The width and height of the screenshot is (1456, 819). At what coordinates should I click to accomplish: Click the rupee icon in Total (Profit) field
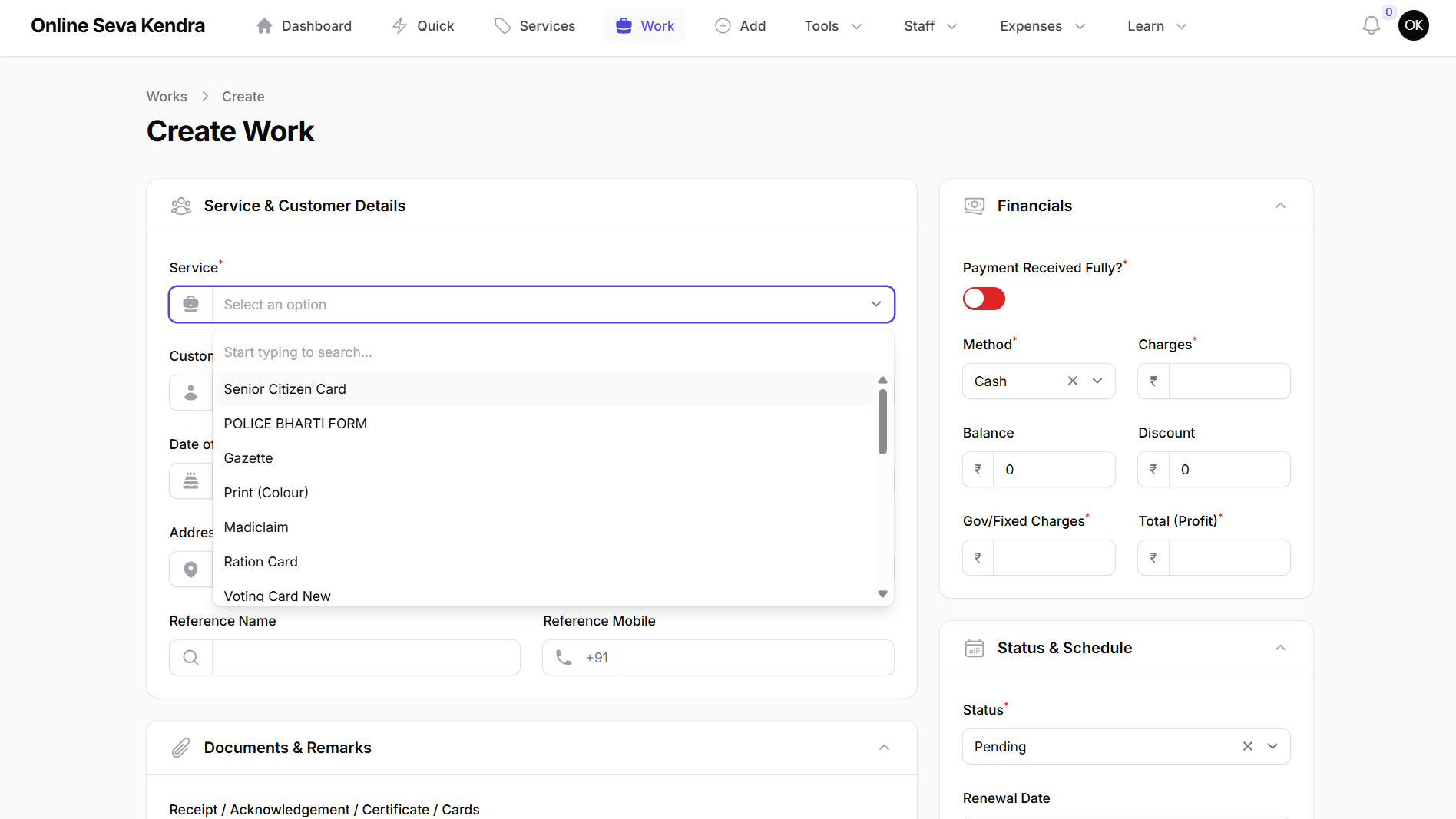click(x=1153, y=558)
